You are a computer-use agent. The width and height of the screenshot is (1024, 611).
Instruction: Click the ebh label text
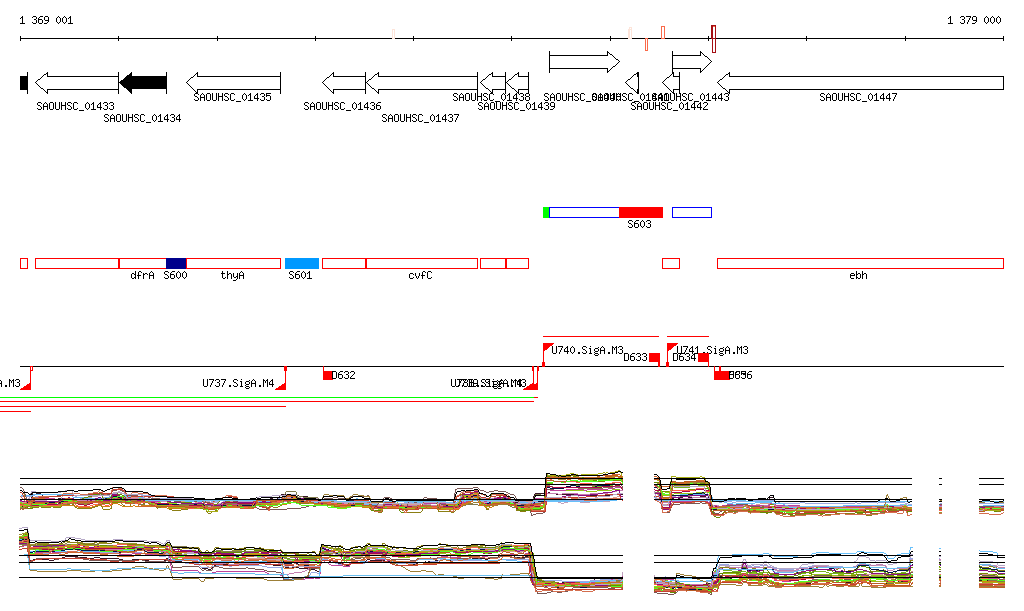[x=858, y=275]
